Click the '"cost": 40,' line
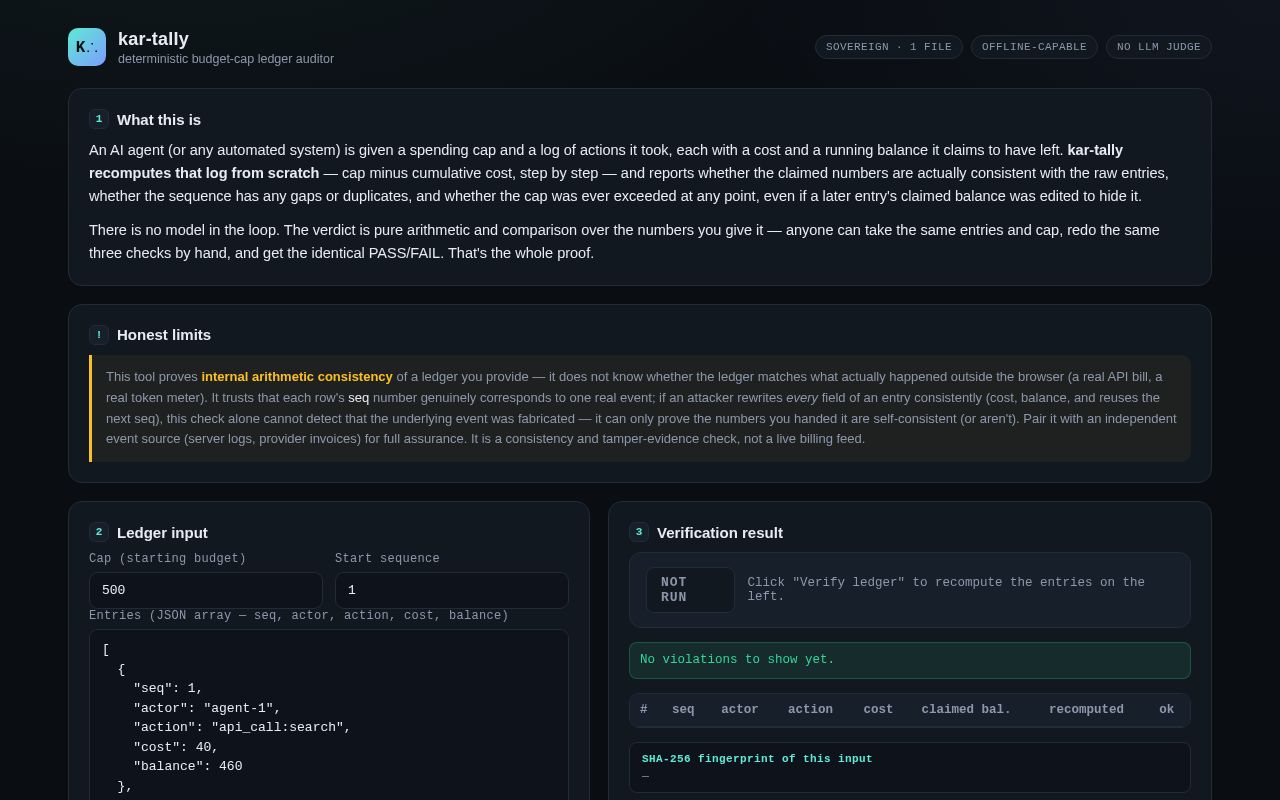The image size is (1280, 800). [176, 747]
